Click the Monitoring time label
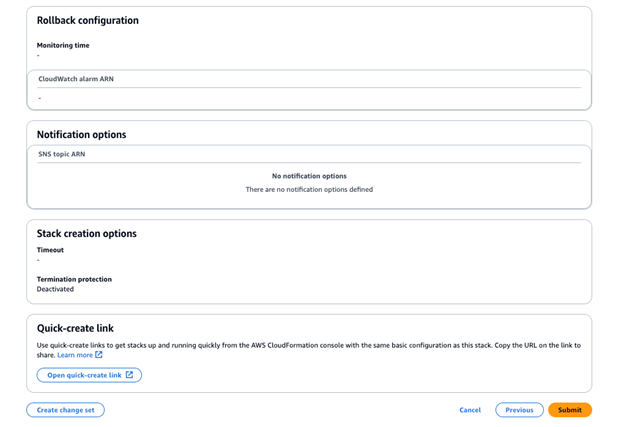The image size is (624, 427). 63,45
